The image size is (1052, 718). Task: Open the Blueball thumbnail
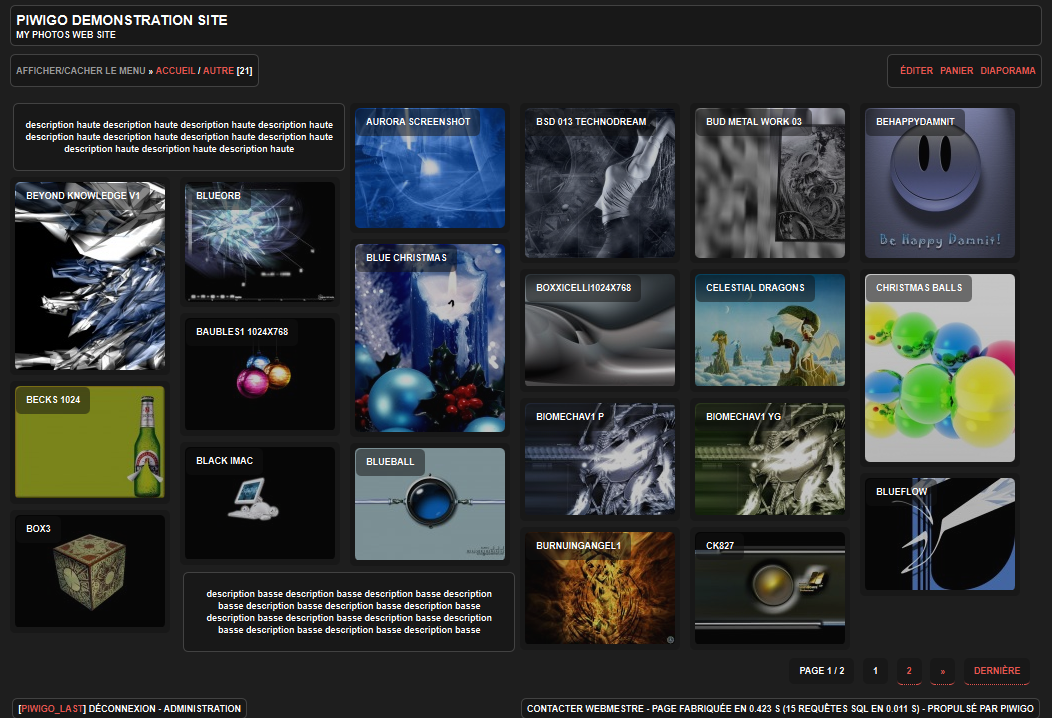(430, 504)
